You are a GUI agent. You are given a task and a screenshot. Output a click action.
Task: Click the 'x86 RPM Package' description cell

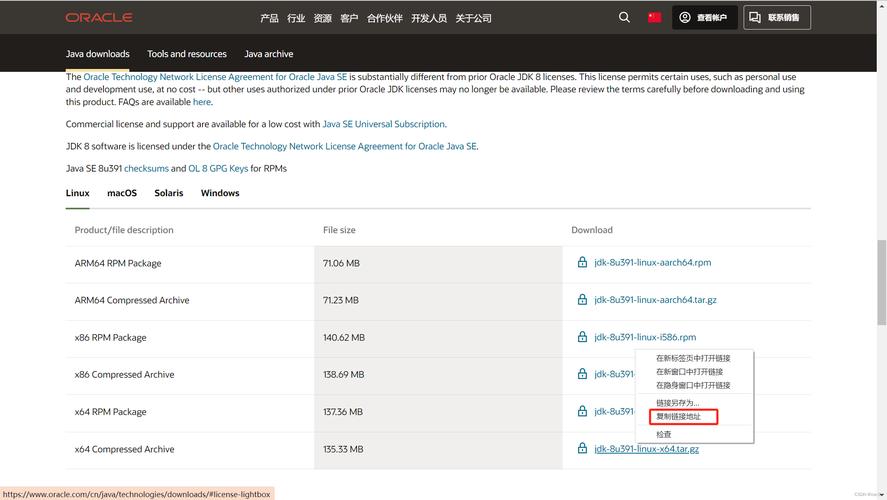point(190,338)
